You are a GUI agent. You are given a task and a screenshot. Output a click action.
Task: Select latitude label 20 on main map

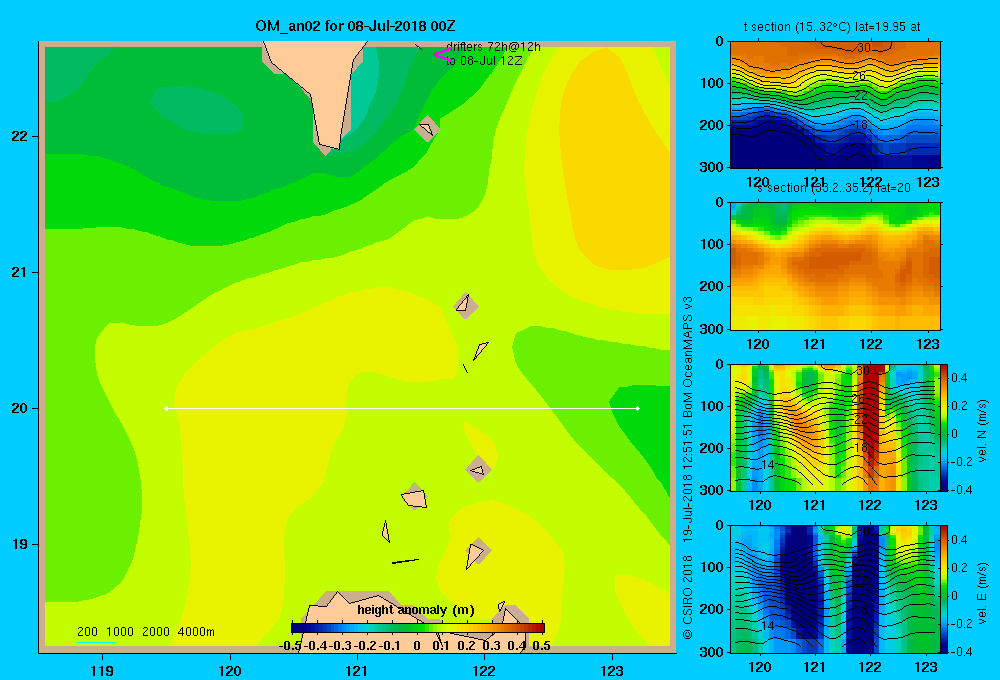pos(20,408)
